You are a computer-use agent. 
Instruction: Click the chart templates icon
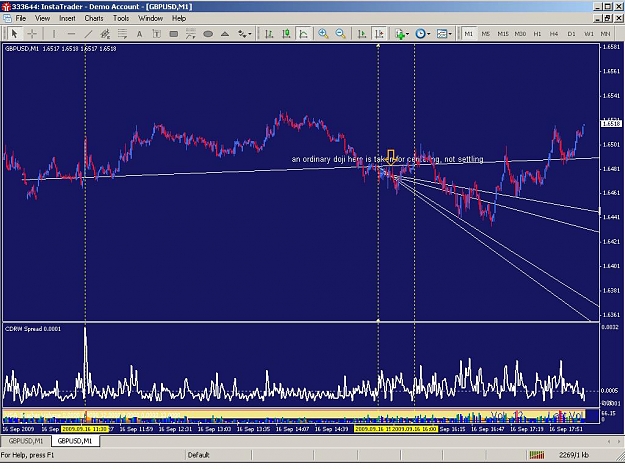[441, 34]
